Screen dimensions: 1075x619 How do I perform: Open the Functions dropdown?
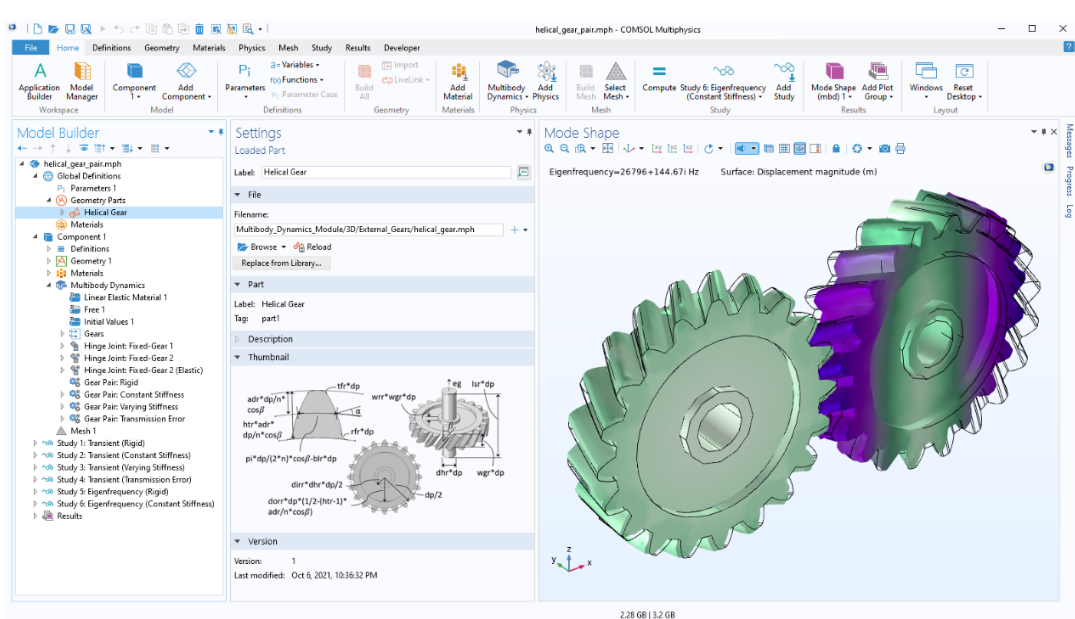click(297, 80)
